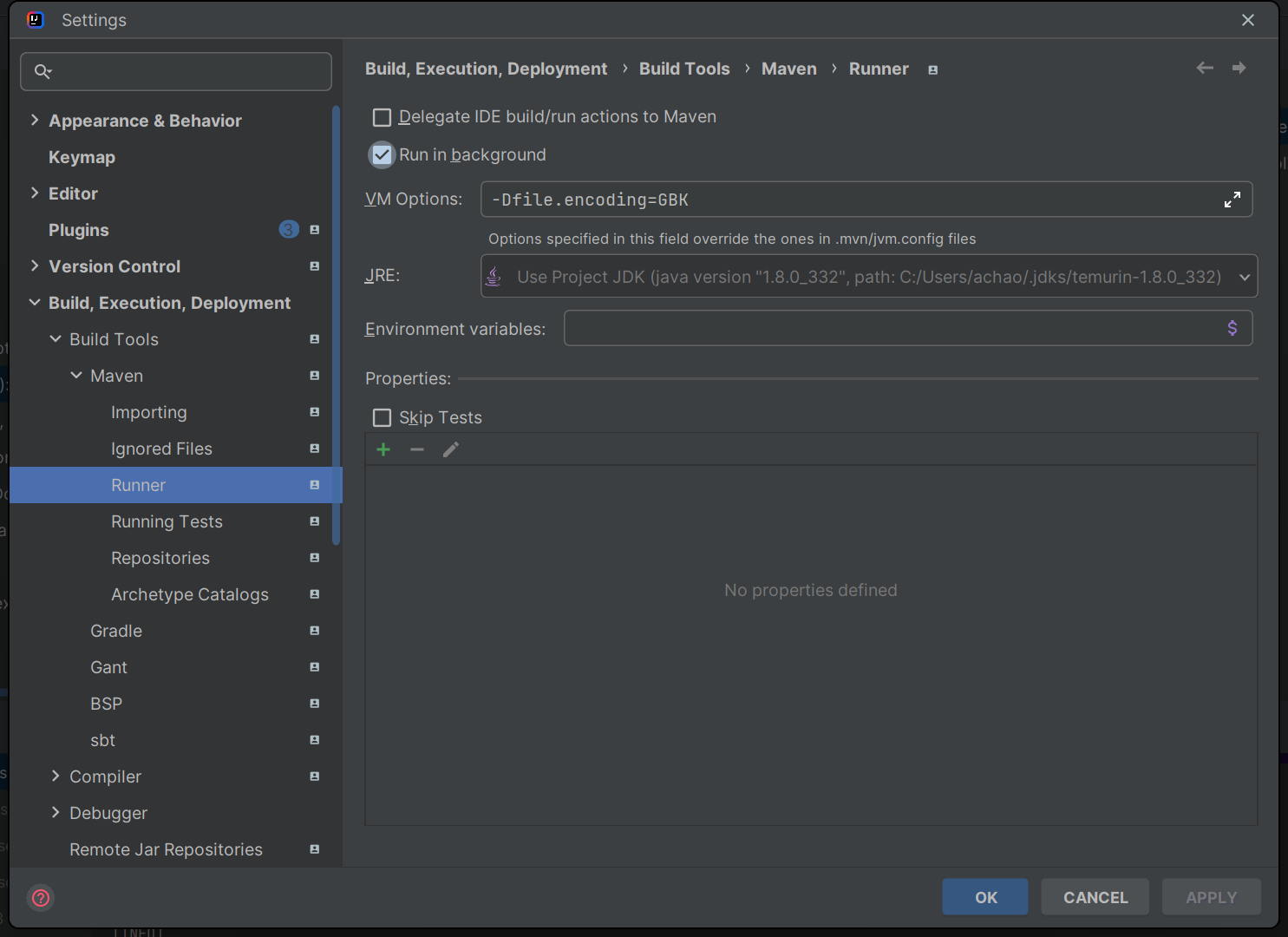Navigate back with the left arrow

[1205, 68]
